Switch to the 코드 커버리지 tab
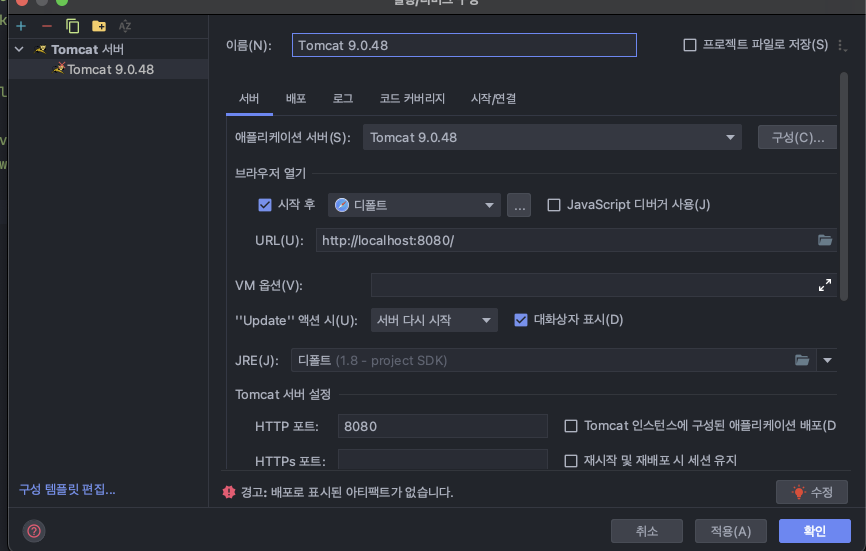 412,98
